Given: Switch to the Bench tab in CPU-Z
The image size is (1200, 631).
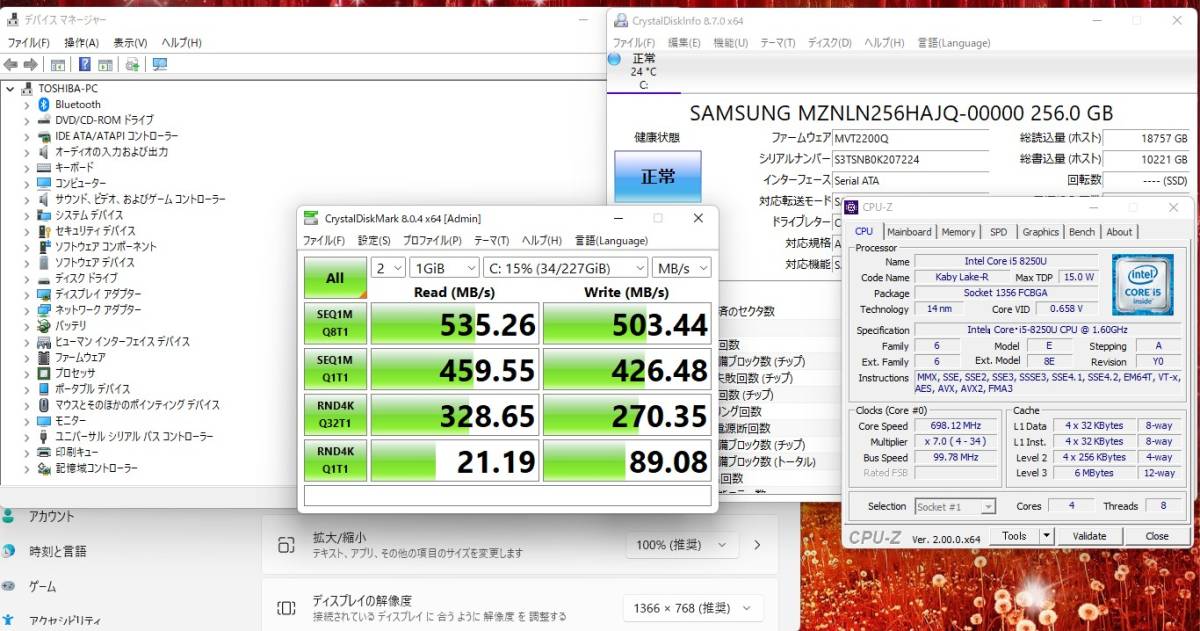Looking at the screenshot, I should point(1082,232).
